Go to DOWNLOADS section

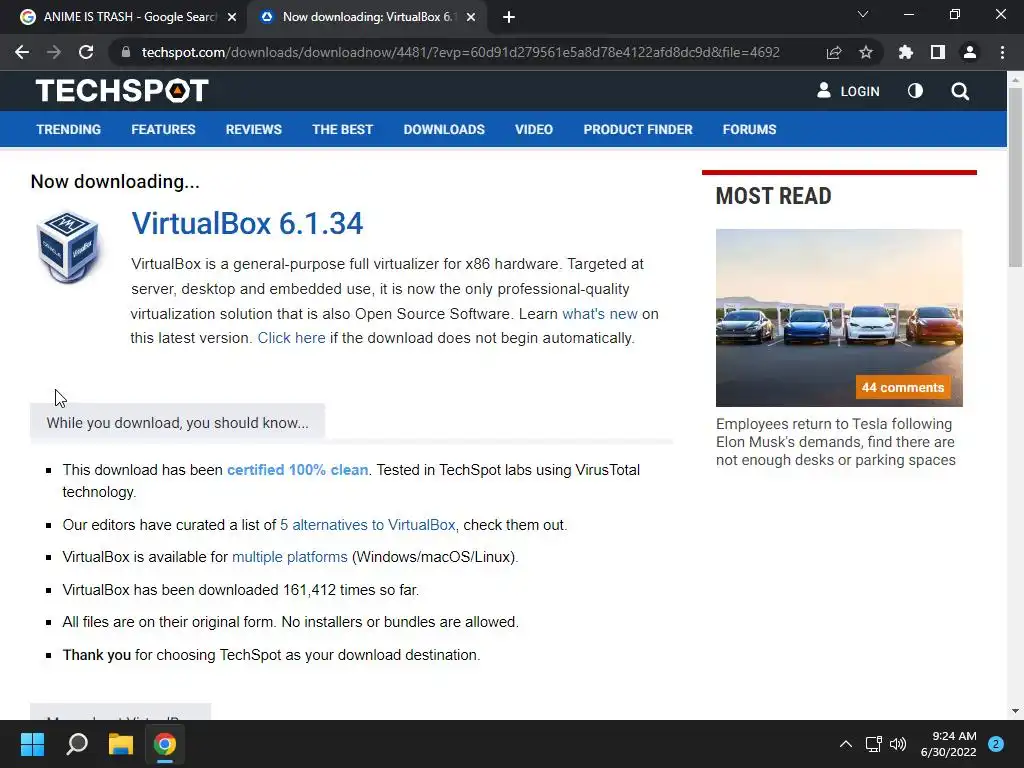click(x=444, y=129)
